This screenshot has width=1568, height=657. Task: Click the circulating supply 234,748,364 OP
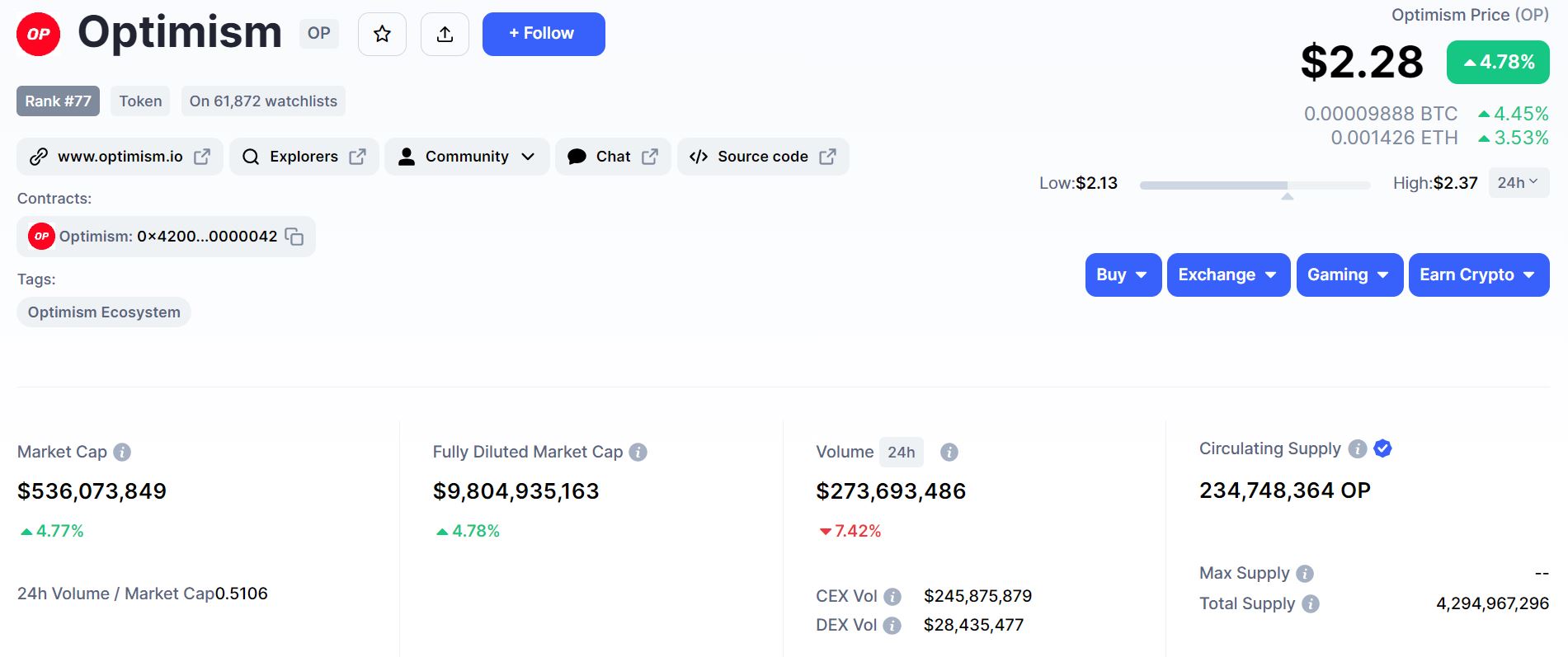[x=1284, y=490]
